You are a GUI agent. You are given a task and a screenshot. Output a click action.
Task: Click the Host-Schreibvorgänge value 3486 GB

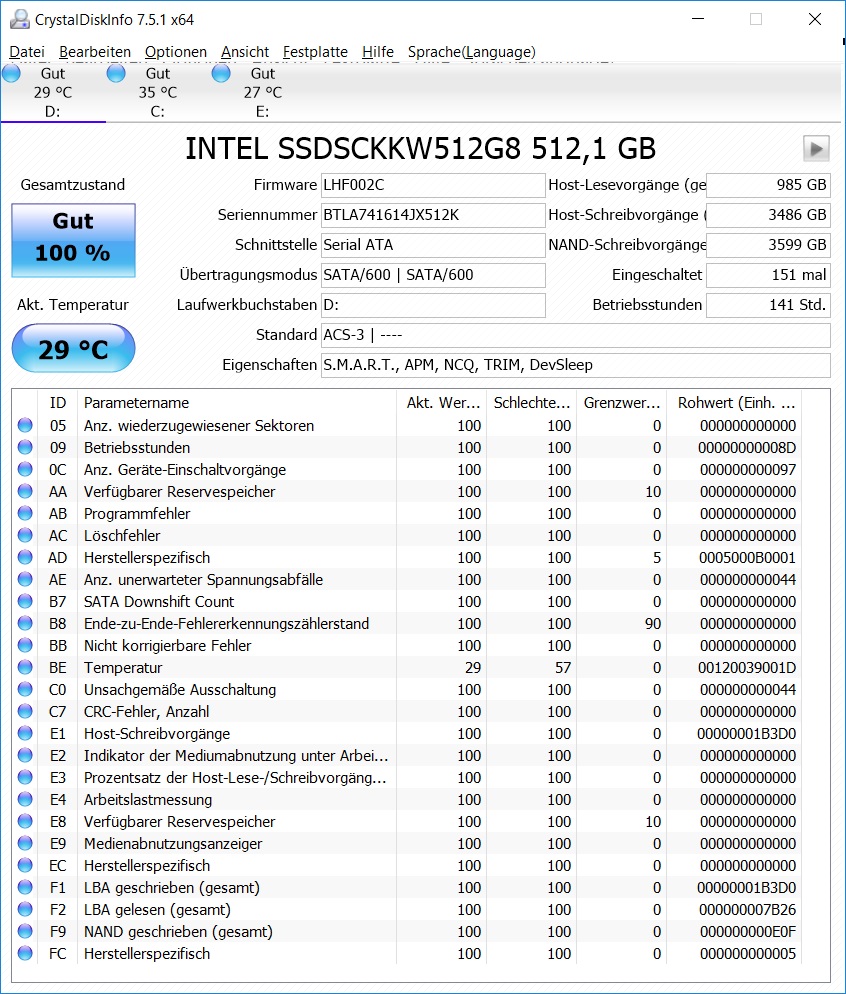click(768, 215)
